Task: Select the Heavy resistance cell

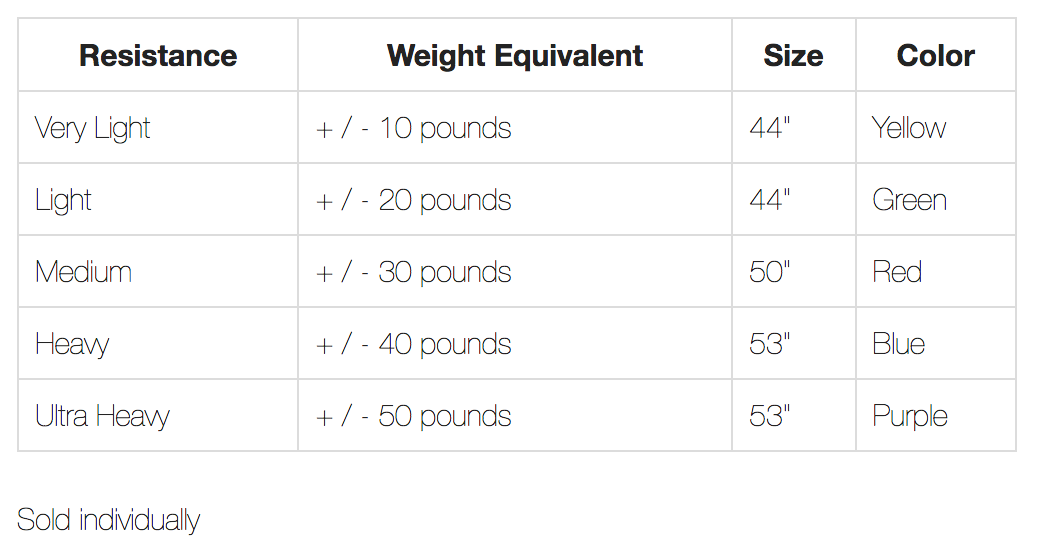Action: point(72,344)
